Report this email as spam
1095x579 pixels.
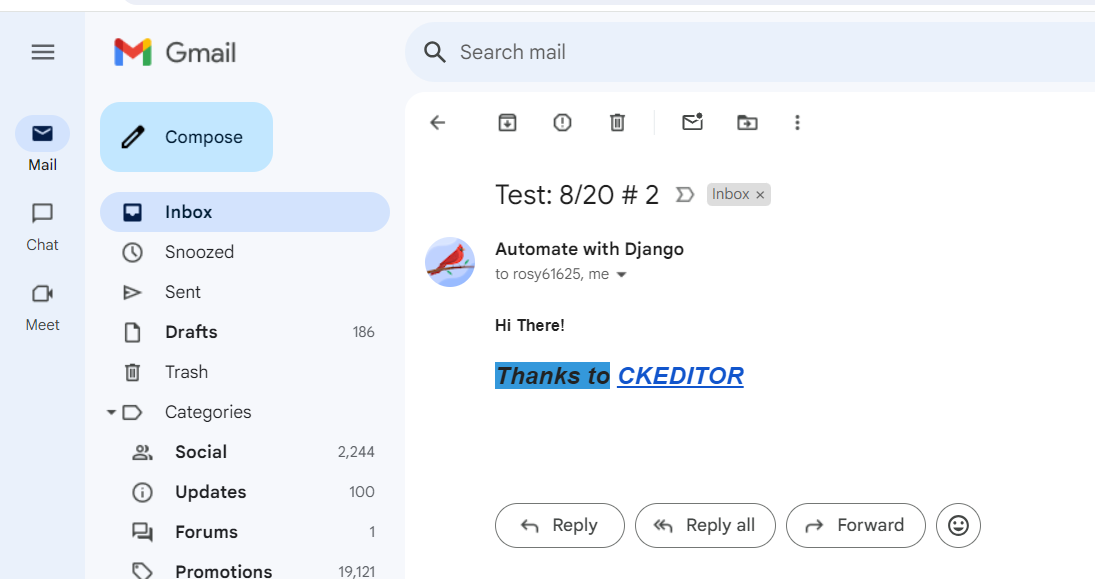tap(562, 123)
